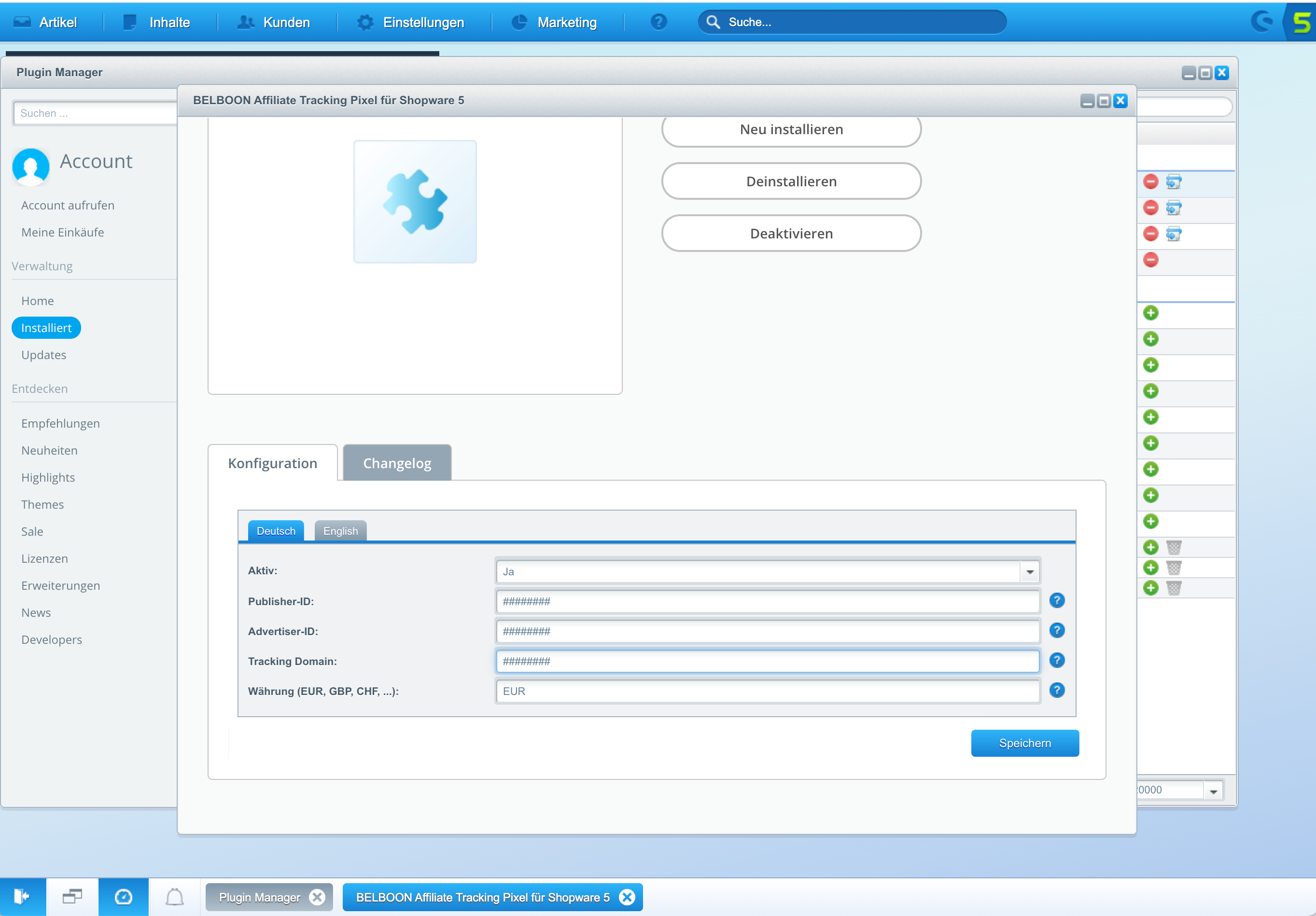Open Neuheiten section
Image resolution: width=1316 pixels, height=916 pixels.
coord(49,450)
